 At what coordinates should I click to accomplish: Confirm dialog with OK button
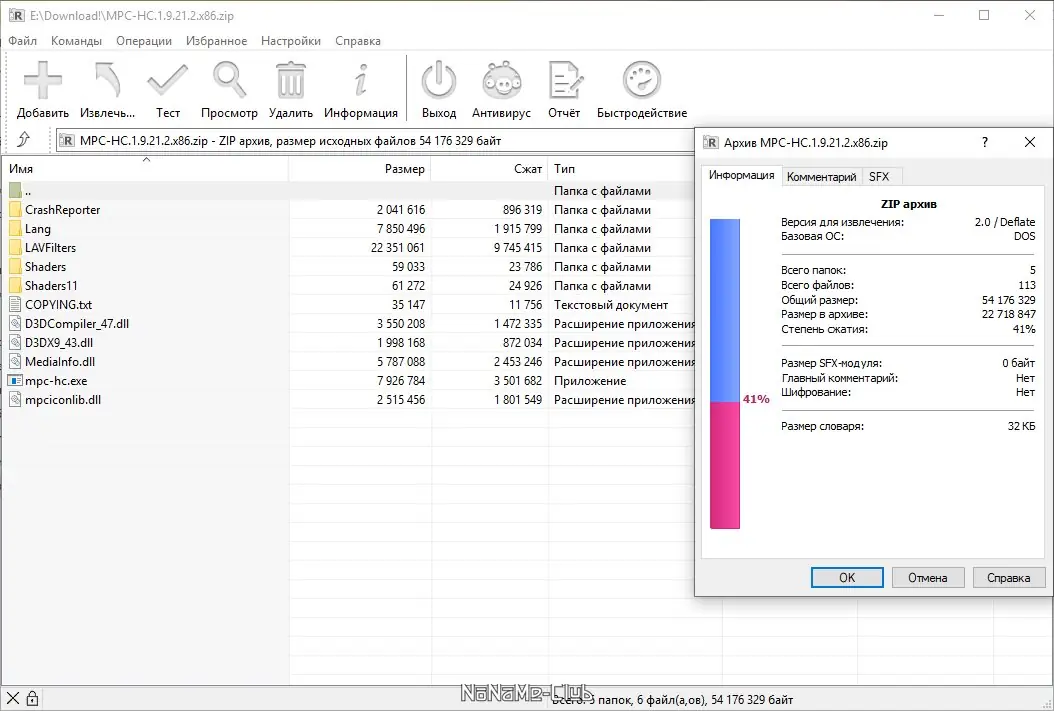[847, 577]
